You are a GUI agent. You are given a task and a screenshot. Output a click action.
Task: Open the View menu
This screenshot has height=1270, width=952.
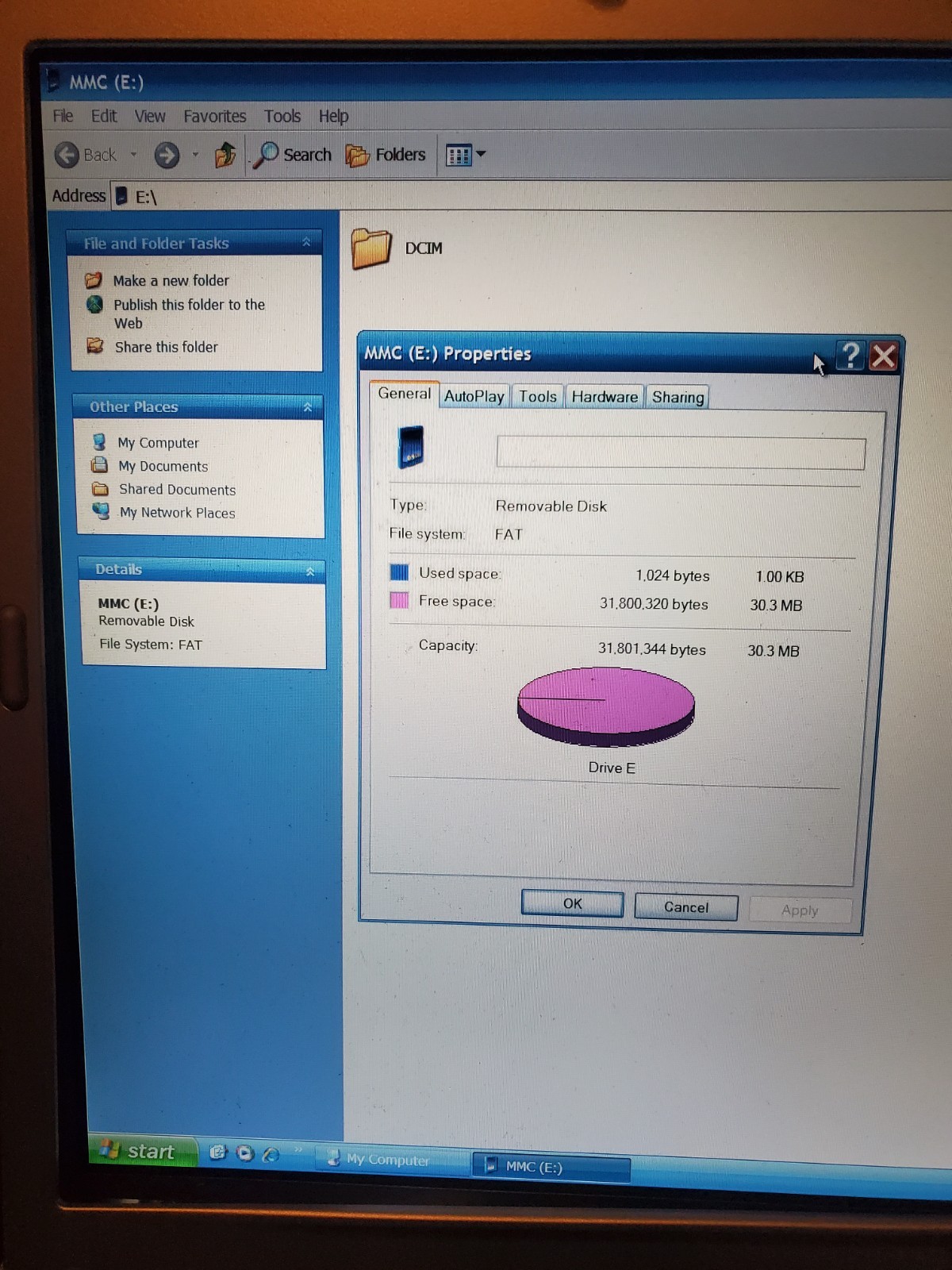point(150,117)
